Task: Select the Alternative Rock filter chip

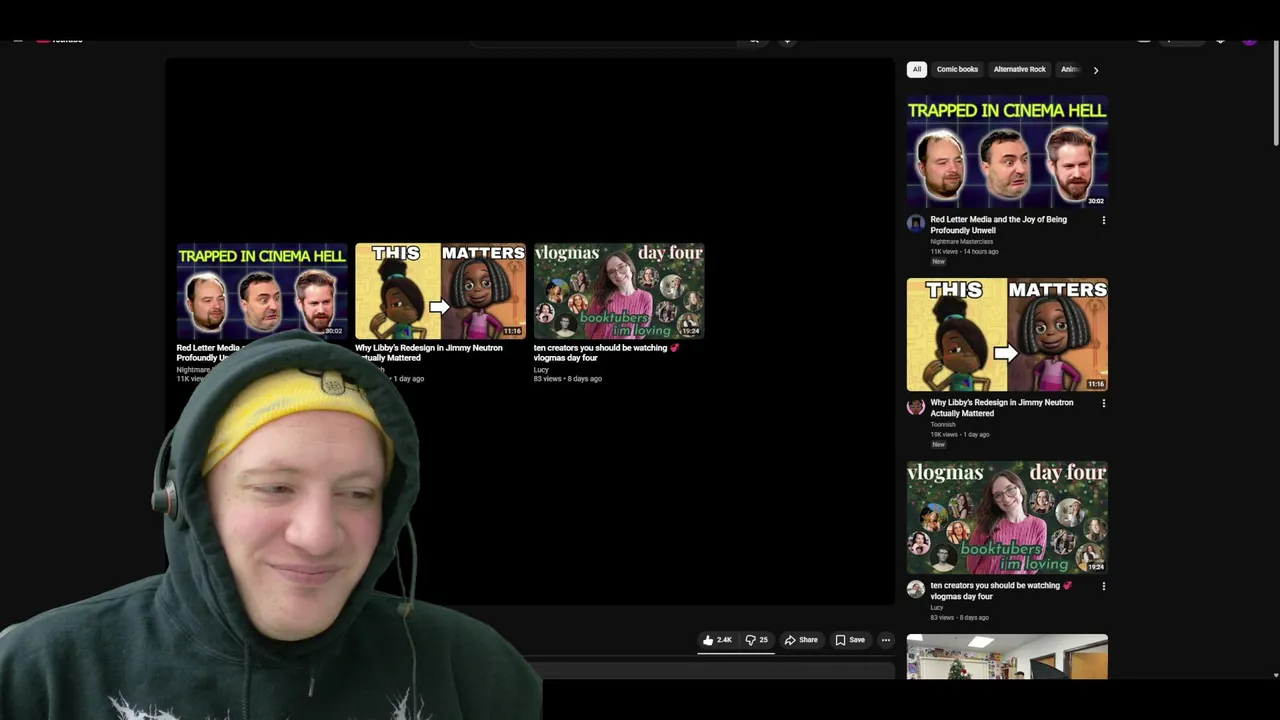Action: [x=1019, y=69]
